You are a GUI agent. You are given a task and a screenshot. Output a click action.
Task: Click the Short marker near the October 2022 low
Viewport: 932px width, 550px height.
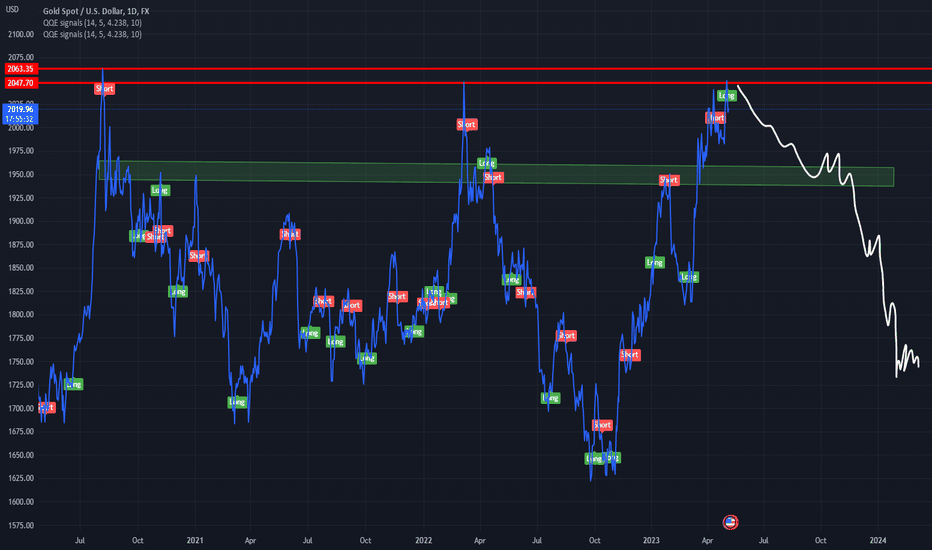point(601,425)
